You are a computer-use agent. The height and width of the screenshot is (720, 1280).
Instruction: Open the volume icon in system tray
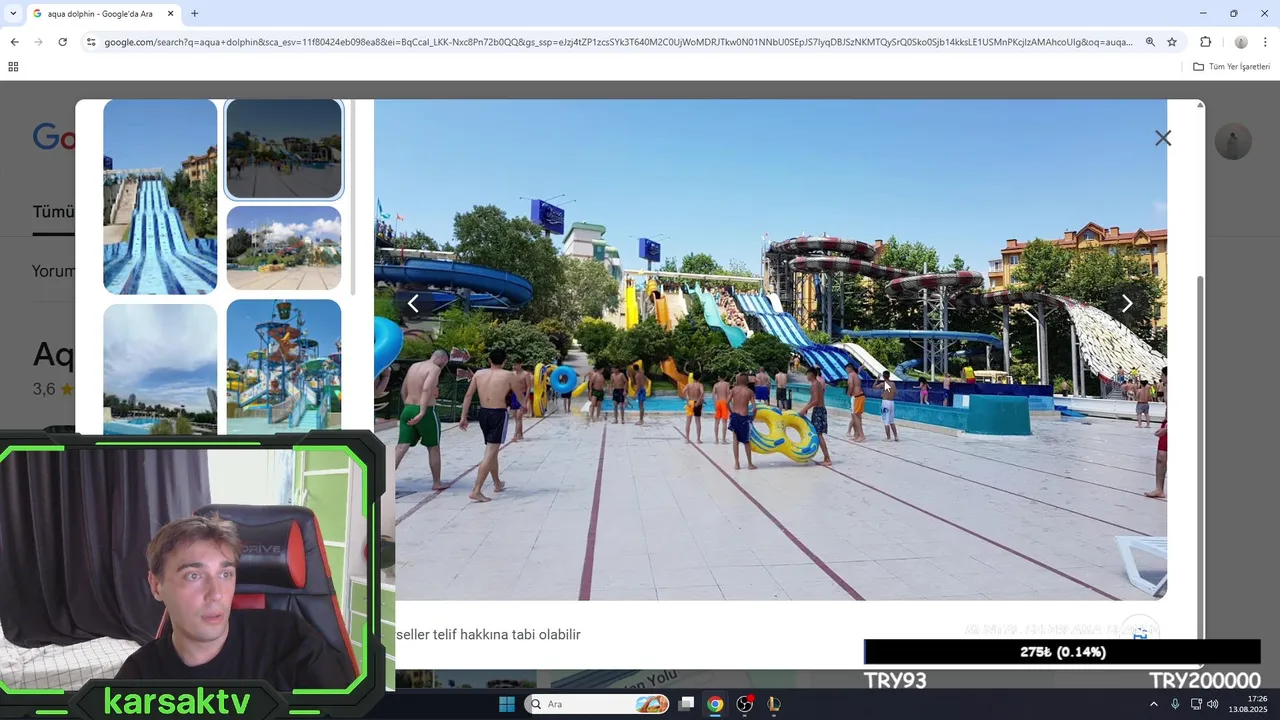tap(1213, 704)
